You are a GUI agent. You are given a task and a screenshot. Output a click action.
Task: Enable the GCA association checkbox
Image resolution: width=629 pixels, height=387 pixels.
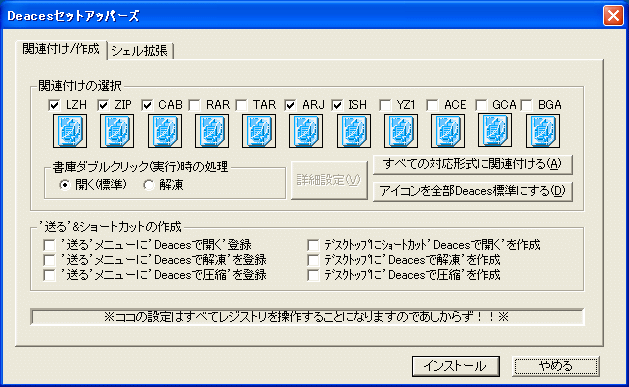click(481, 105)
